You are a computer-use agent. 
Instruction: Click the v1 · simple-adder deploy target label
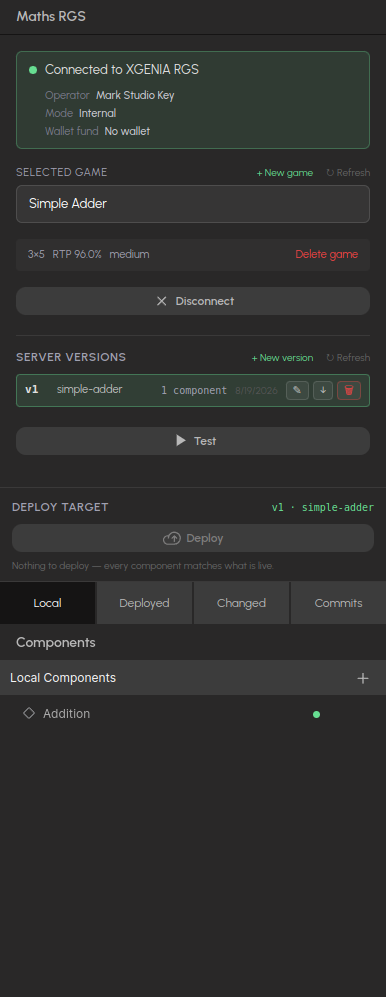click(322, 507)
